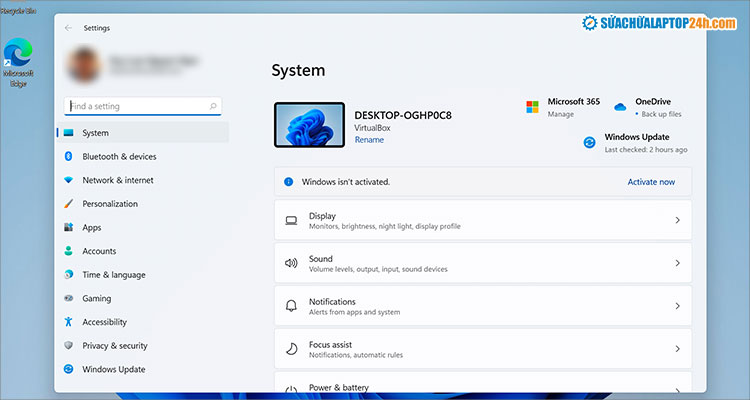Click the Rename link under VirtualBox
Screen dimensions: 750x400
point(369,140)
